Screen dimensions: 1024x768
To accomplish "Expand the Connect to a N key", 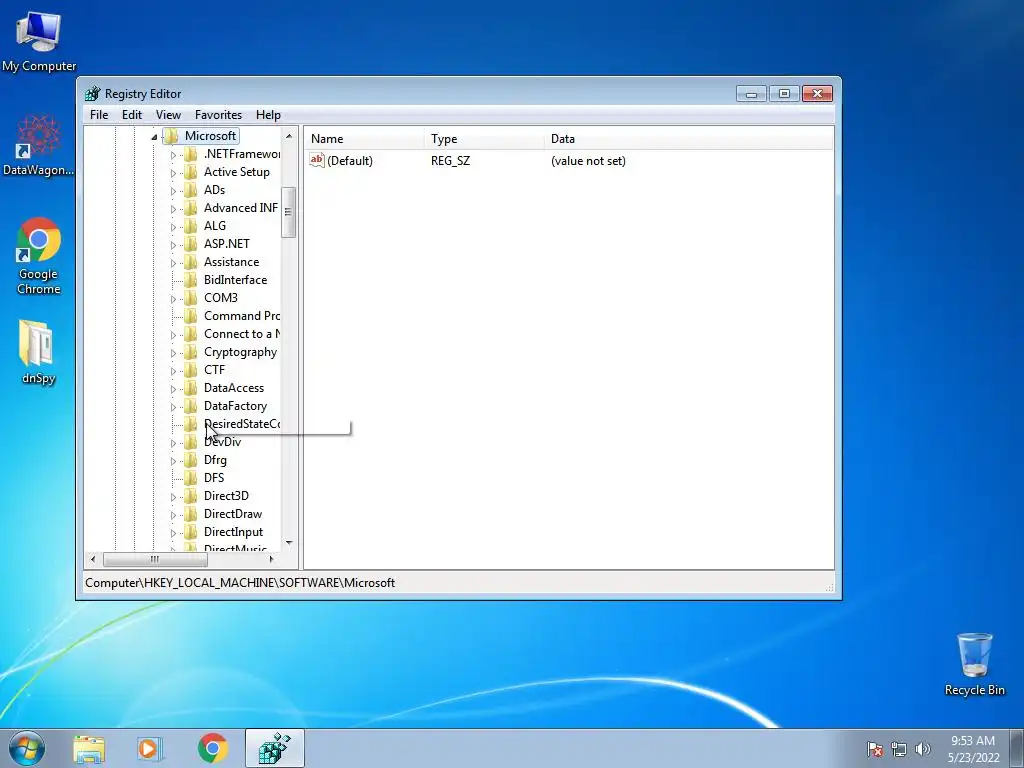I will coord(173,335).
